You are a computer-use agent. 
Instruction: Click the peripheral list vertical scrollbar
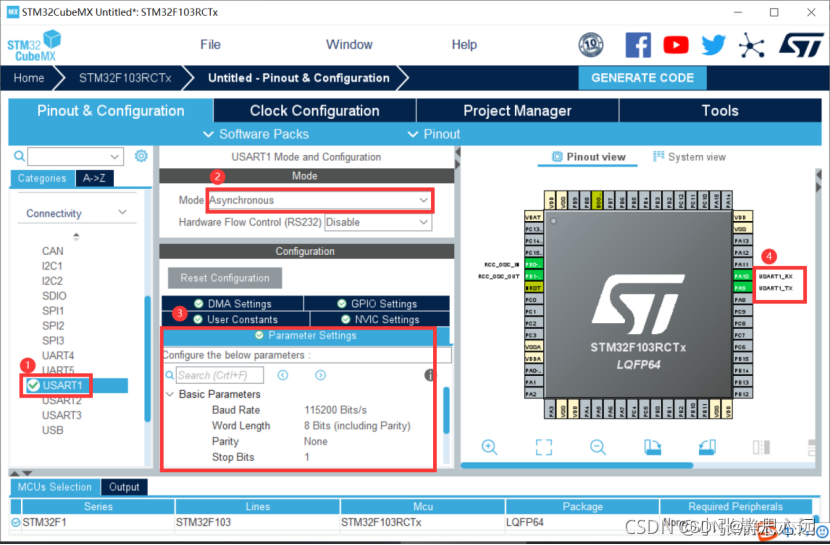(x=147, y=359)
